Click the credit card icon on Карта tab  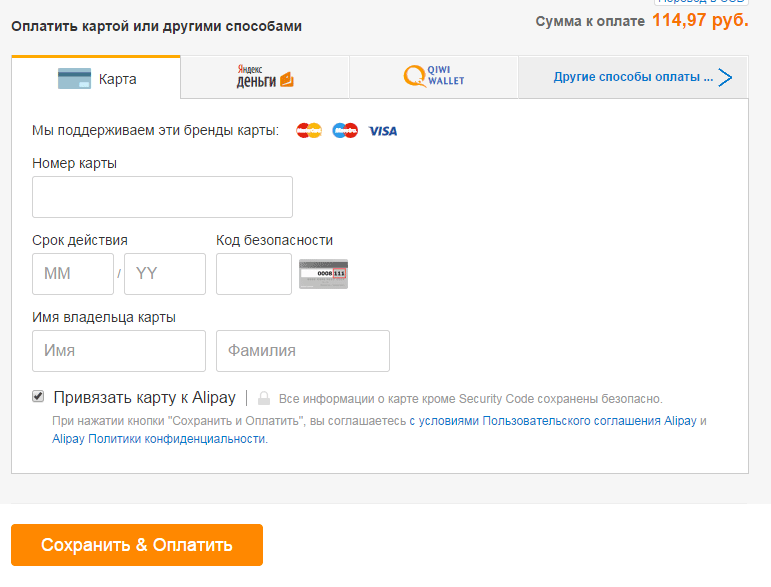(x=74, y=79)
